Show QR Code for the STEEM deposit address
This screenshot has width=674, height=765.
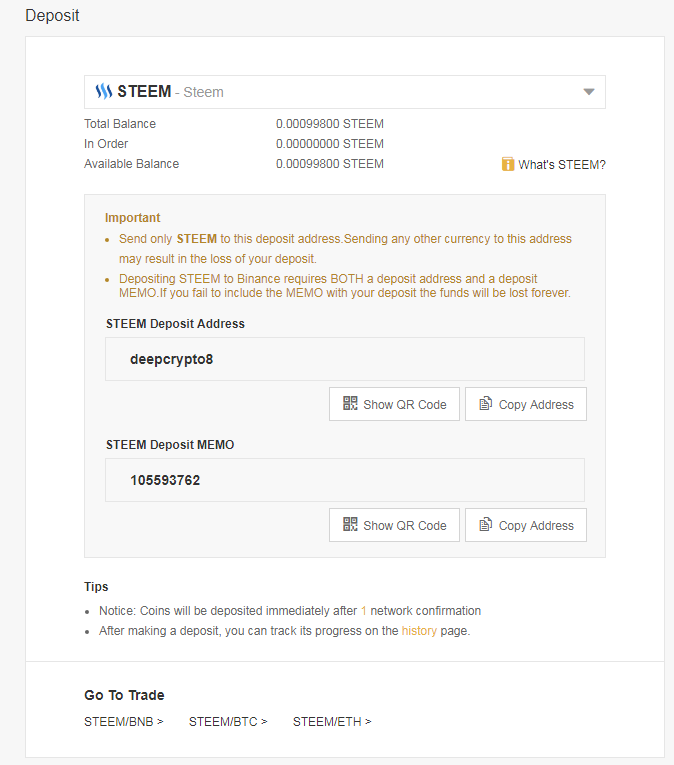point(394,404)
